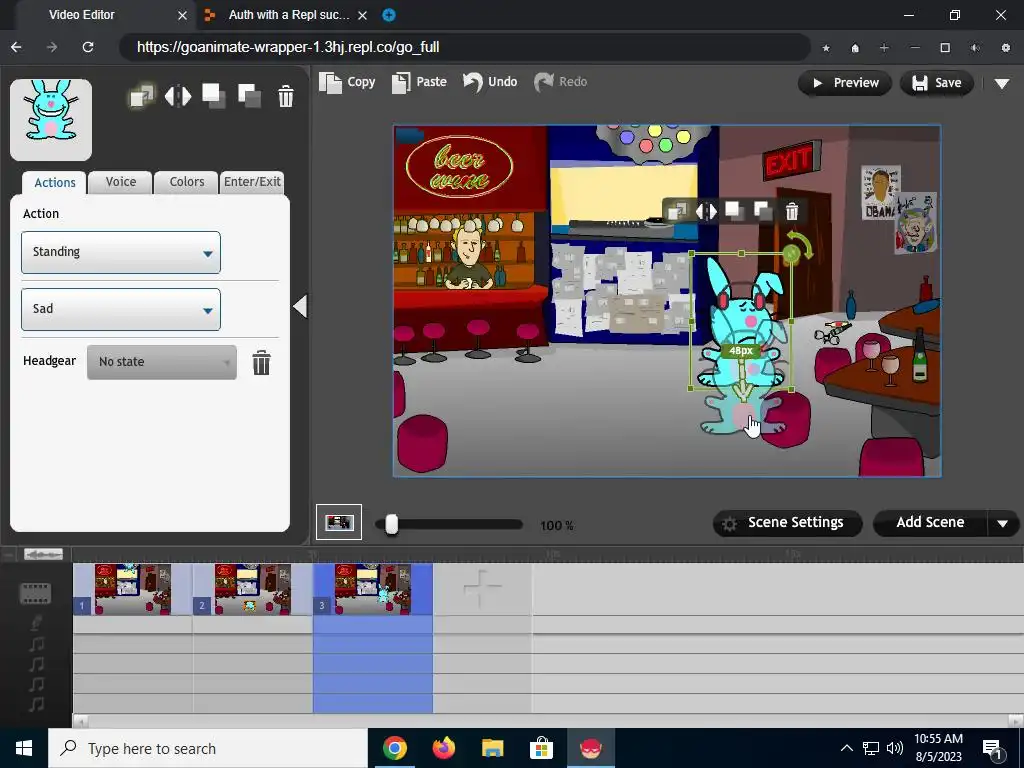Viewport: 1024px width, 768px height.
Task: Select scene 2 in the timeline
Action: click(x=253, y=589)
